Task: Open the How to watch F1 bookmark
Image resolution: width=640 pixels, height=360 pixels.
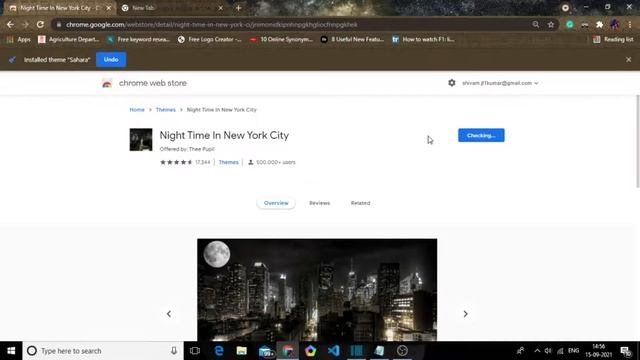Action: [x=423, y=40]
